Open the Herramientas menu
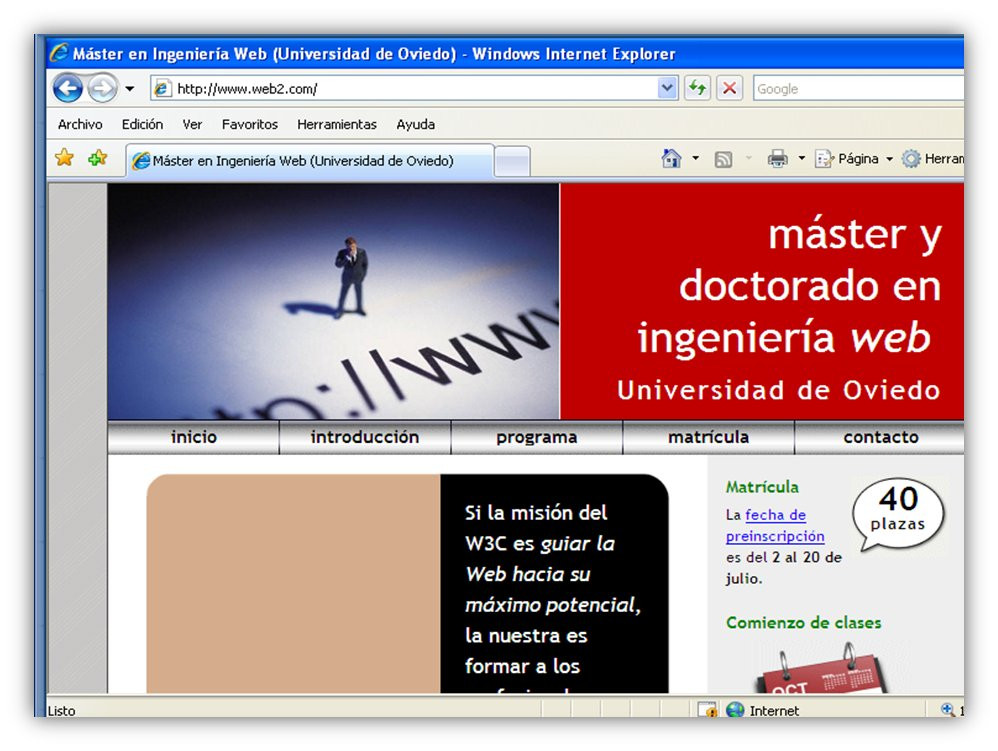The height and width of the screenshot is (751, 998). pyautogui.click(x=337, y=124)
